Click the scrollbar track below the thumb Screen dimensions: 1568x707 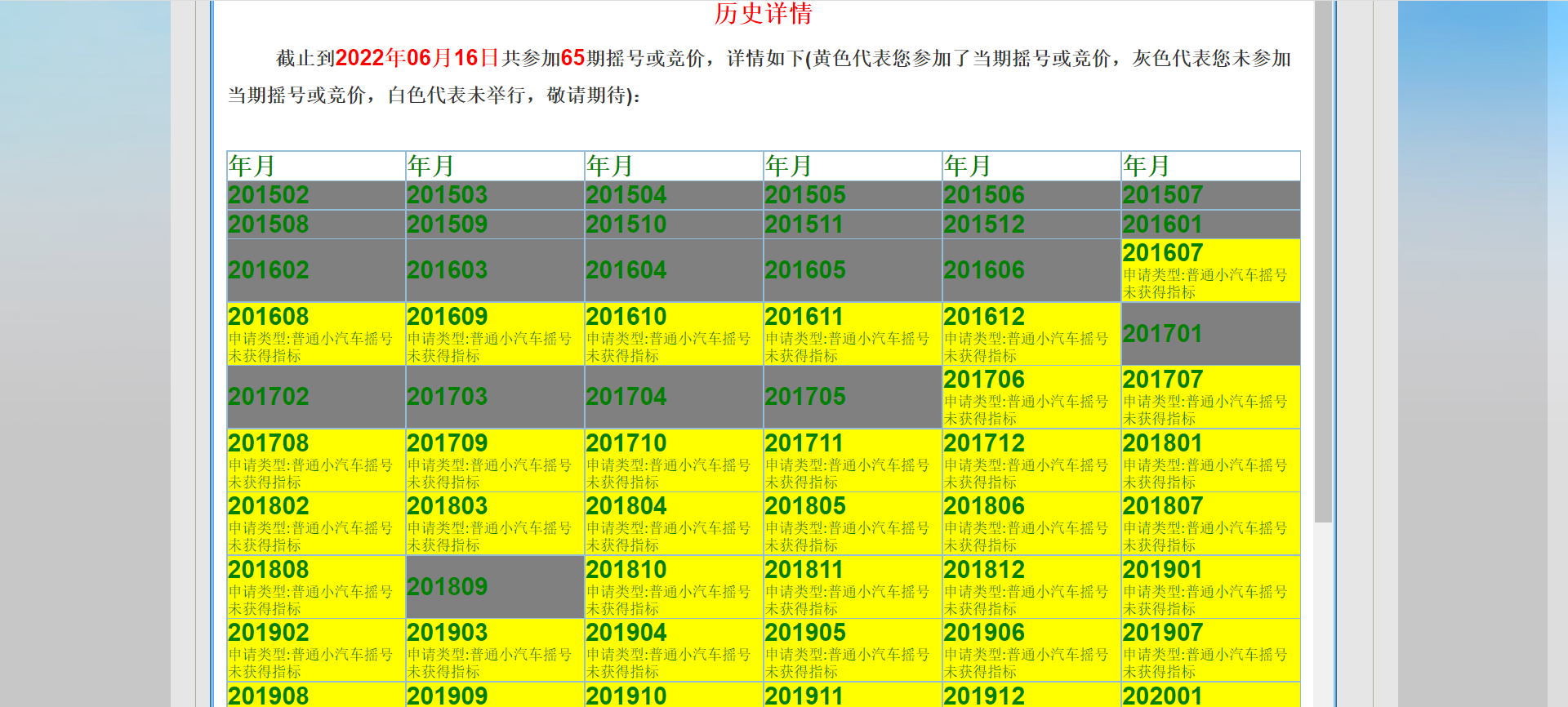click(x=1323, y=612)
